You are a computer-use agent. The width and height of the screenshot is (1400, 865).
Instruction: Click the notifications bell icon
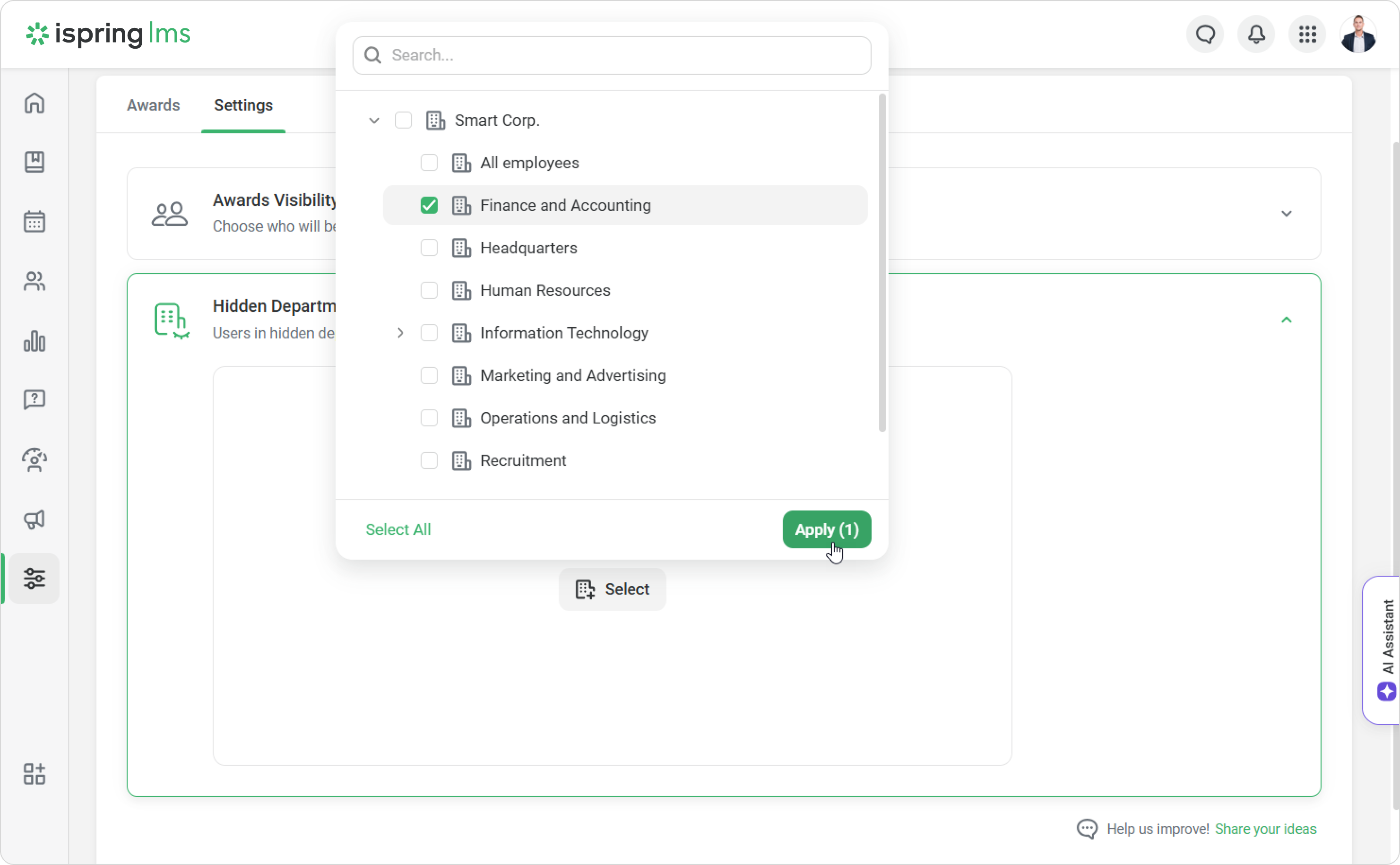pyautogui.click(x=1256, y=35)
